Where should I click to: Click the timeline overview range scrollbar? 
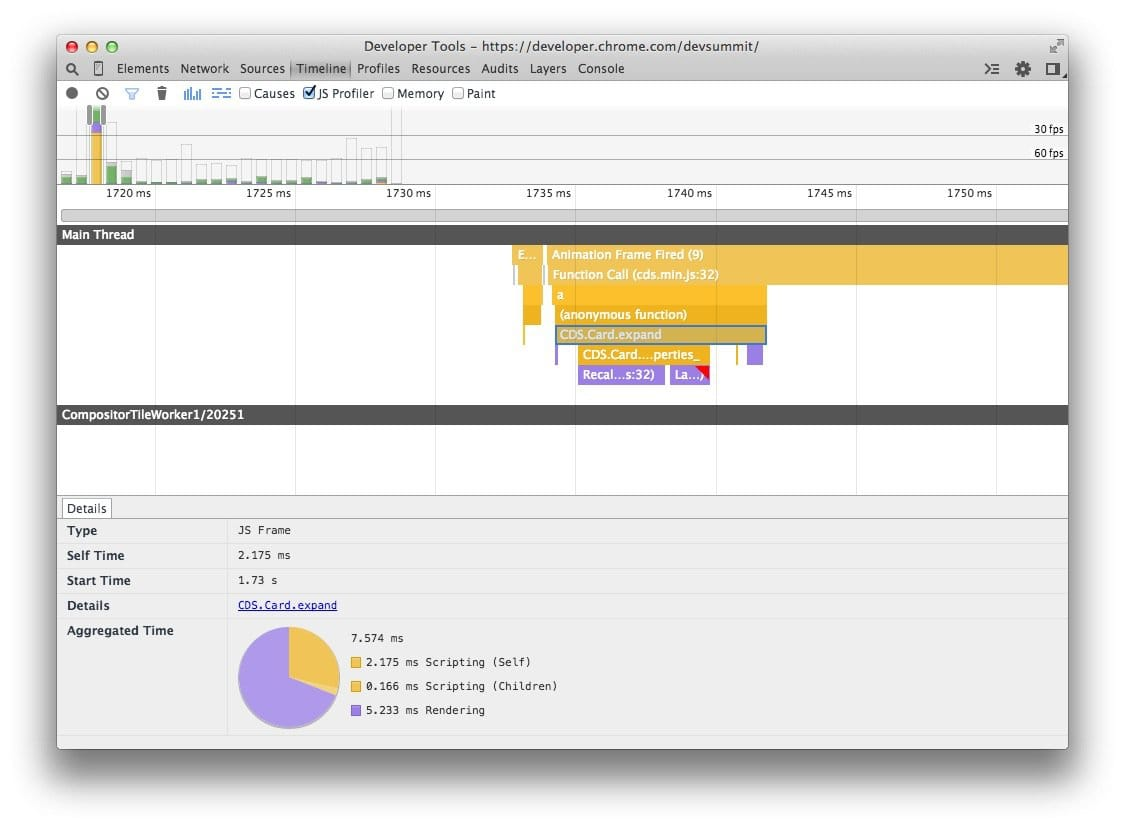[564, 215]
